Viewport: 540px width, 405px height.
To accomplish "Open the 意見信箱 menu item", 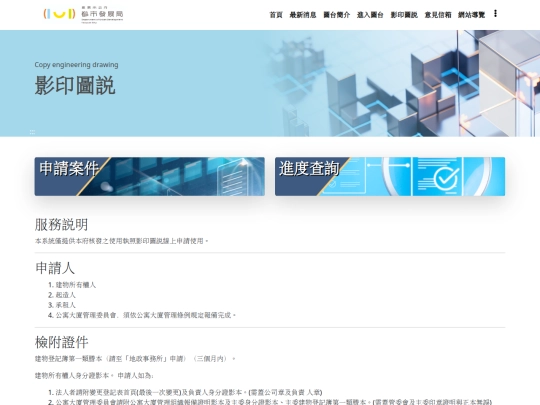I will point(438,15).
